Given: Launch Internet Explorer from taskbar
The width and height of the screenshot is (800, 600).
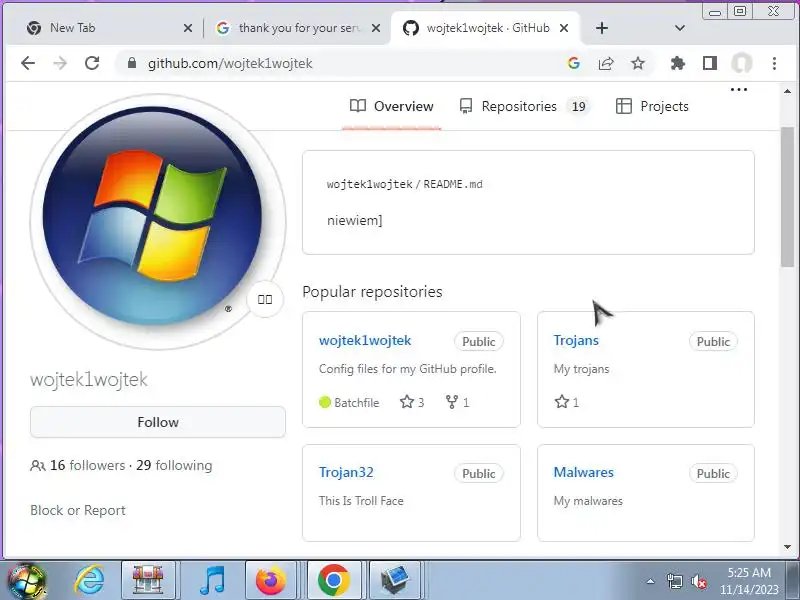Looking at the screenshot, I should (x=89, y=581).
